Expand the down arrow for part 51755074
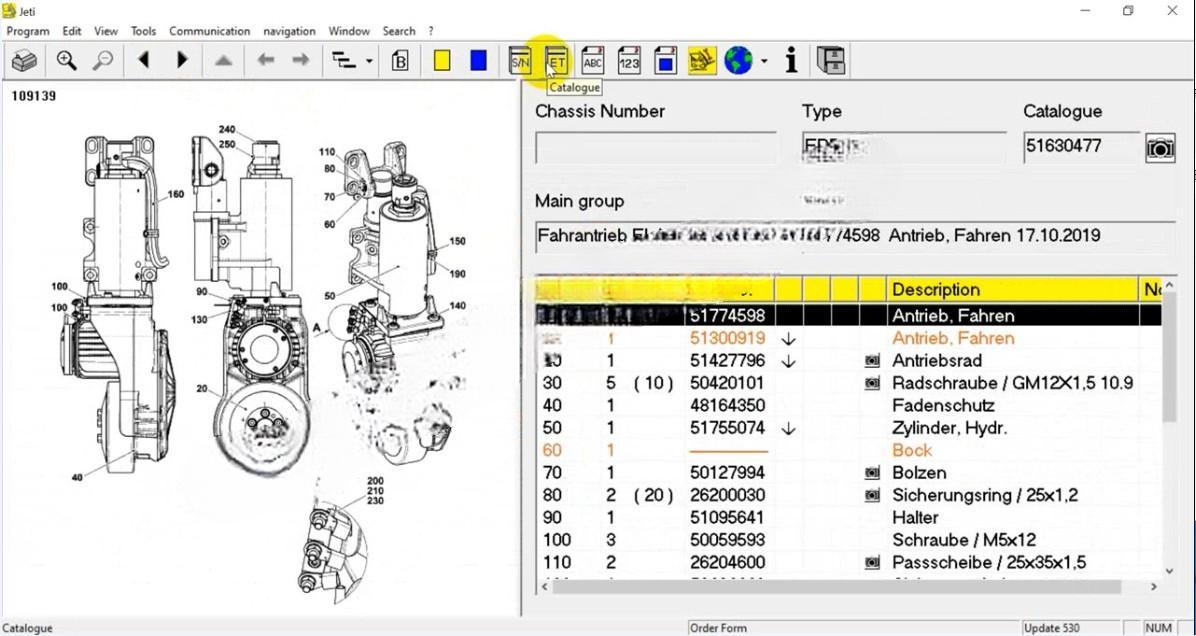Image resolution: width=1196 pixels, height=636 pixels. (788, 428)
